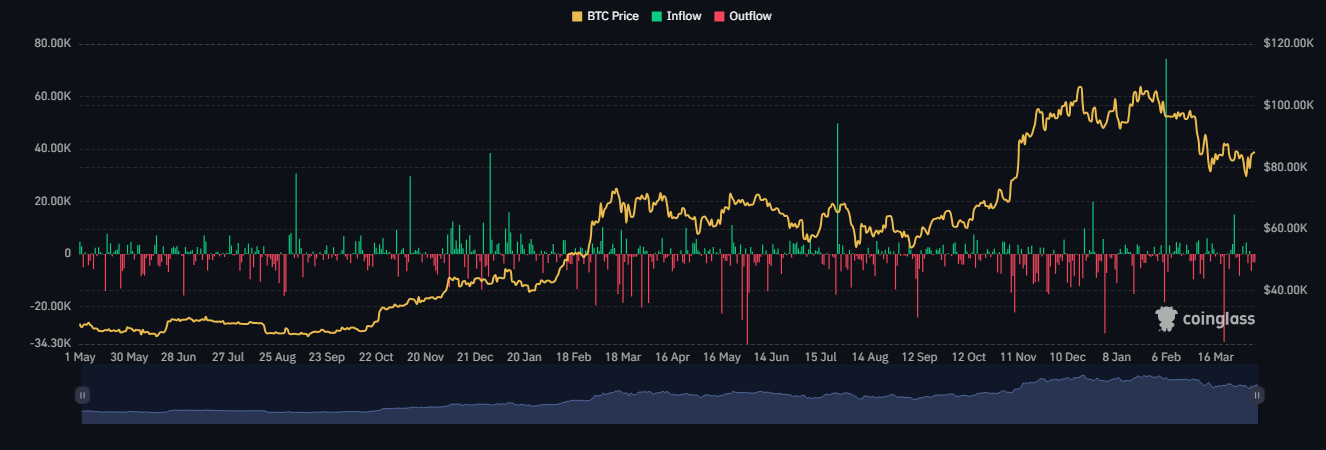Click the right range slider handle
Viewport: 1326px width, 450px height.
click(1258, 395)
